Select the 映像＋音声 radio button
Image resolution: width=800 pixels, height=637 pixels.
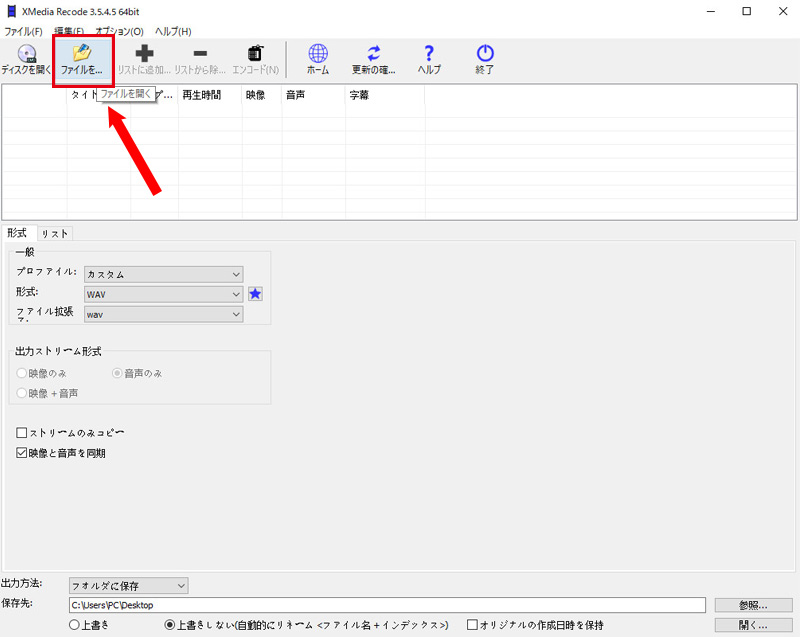pyautogui.click(x=21, y=393)
